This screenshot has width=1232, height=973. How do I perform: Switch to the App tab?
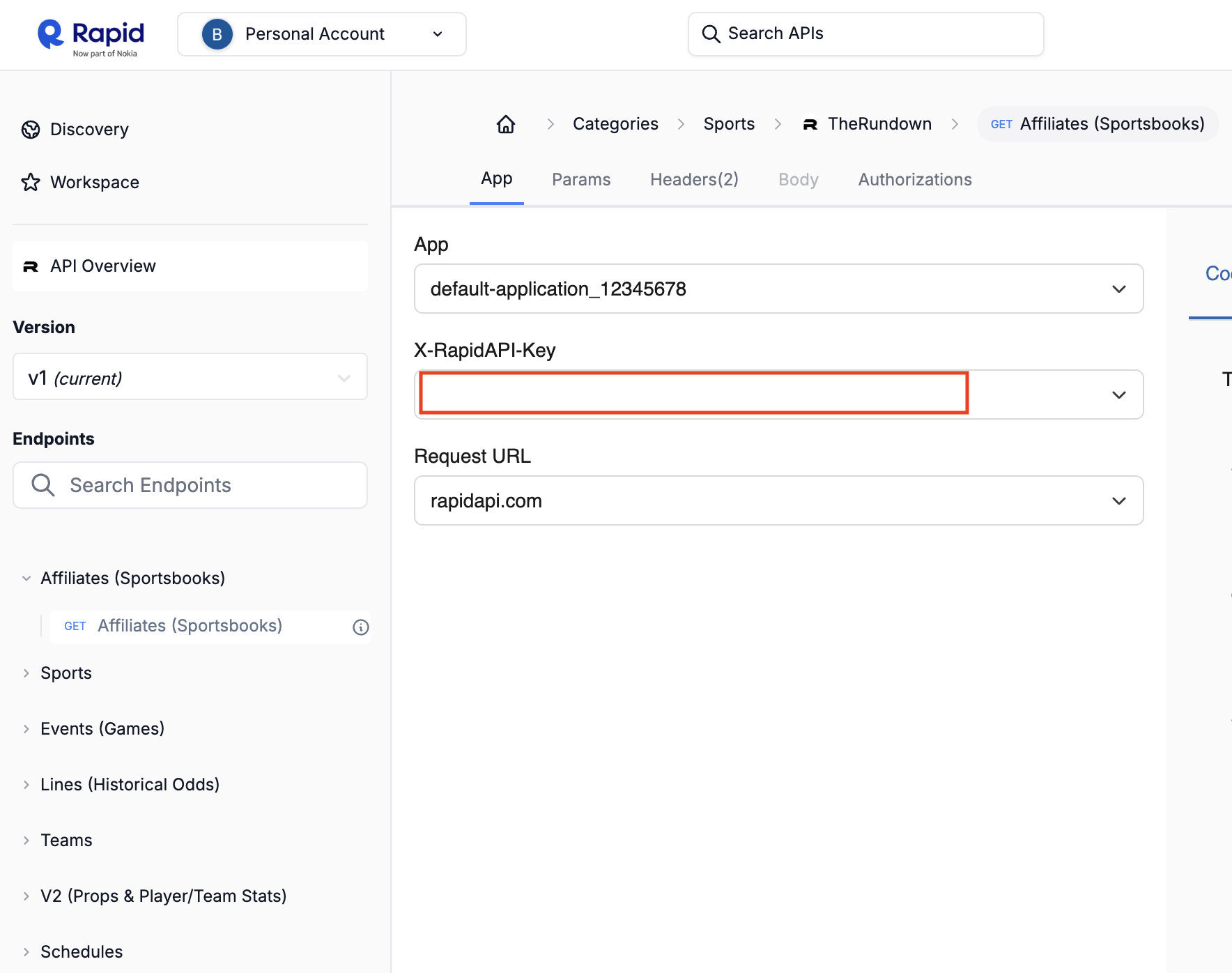point(497,179)
